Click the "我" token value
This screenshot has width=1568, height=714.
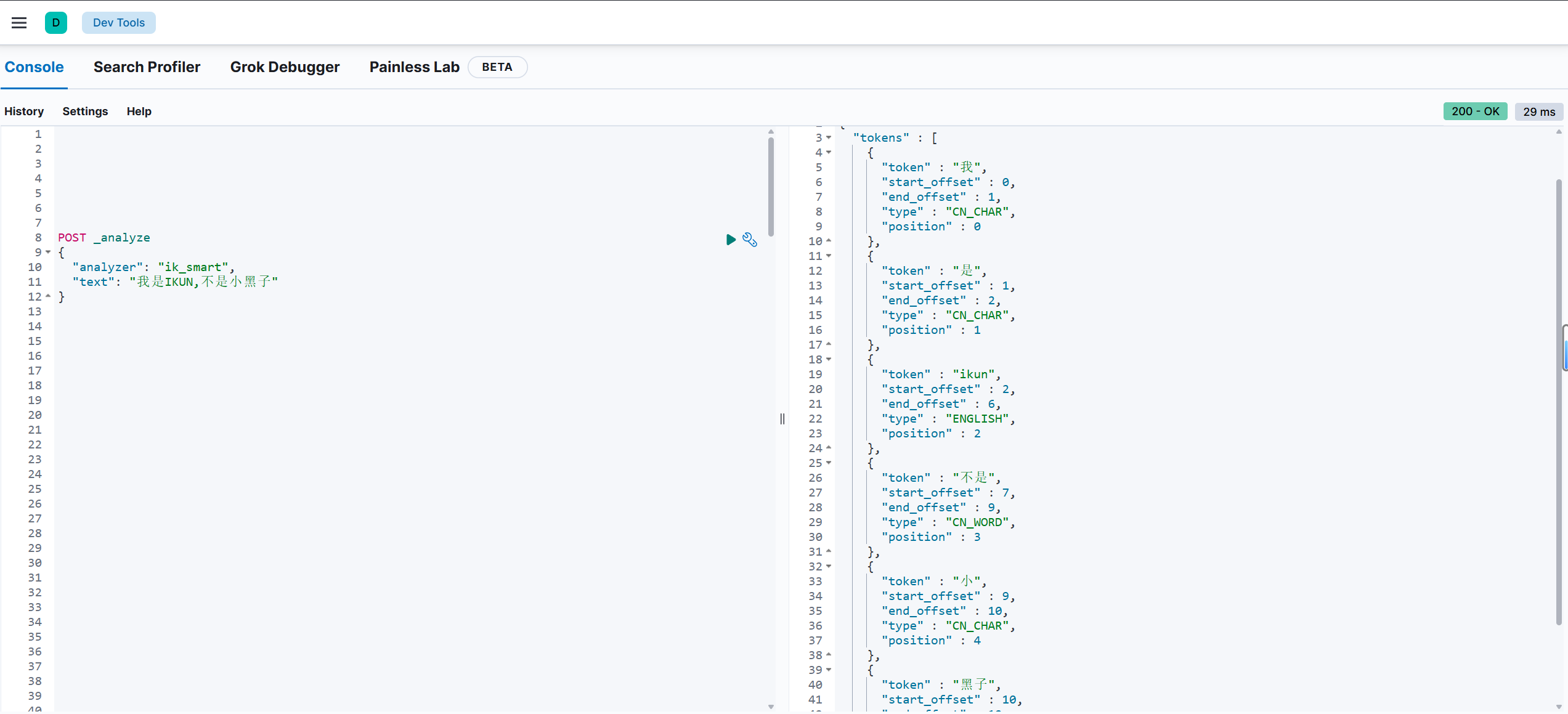967,168
